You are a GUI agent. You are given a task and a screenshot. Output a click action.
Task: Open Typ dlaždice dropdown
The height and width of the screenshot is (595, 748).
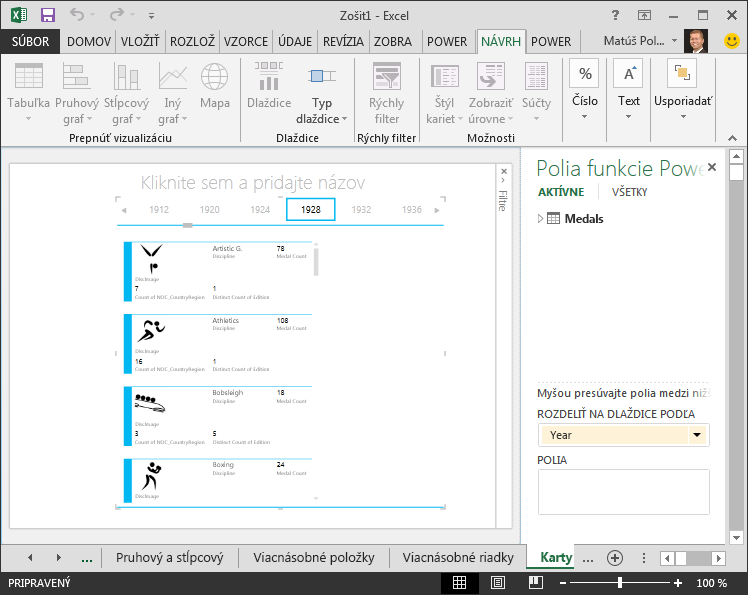coord(322,93)
